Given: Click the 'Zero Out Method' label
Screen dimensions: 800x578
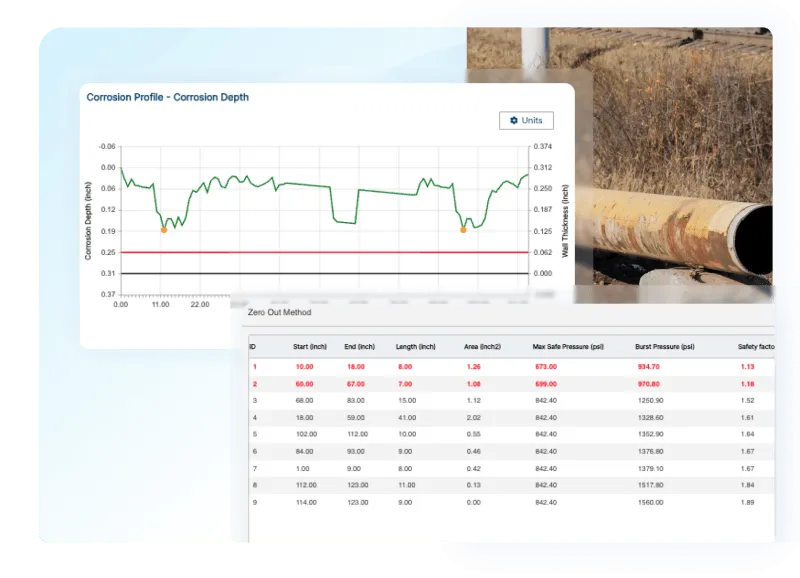Looking at the screenshot, I should tap(279, 312).
